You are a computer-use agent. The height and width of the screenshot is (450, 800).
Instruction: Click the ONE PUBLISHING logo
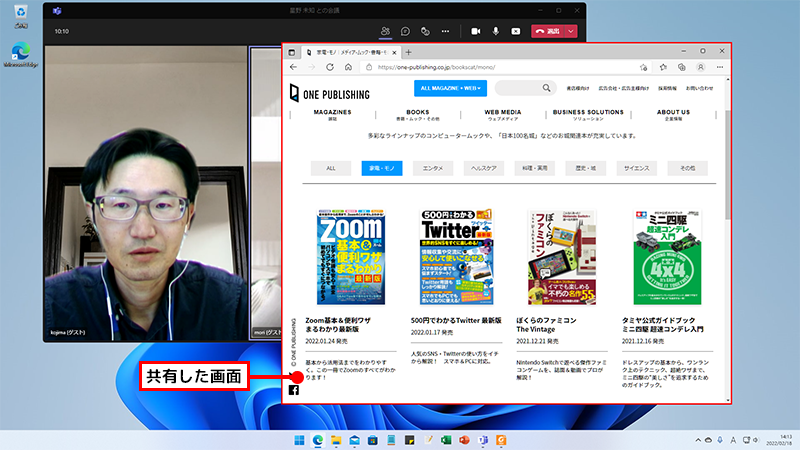[330, 93]
